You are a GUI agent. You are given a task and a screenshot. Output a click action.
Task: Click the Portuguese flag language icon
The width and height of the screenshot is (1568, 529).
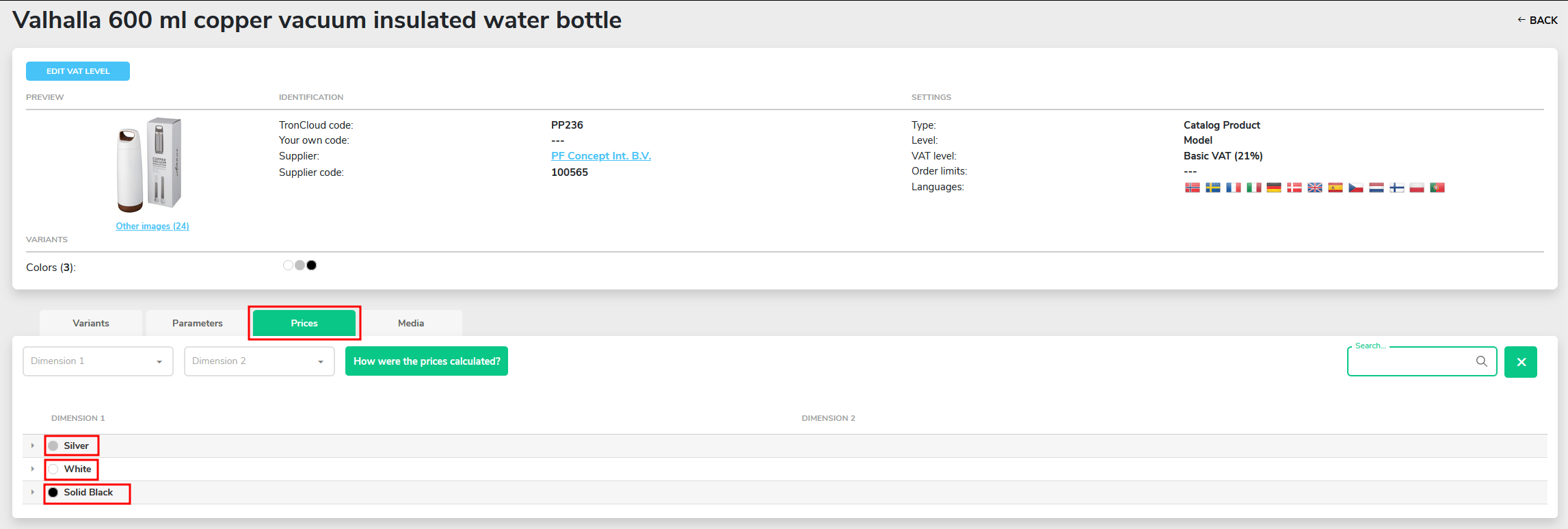tap(1437, 188)
